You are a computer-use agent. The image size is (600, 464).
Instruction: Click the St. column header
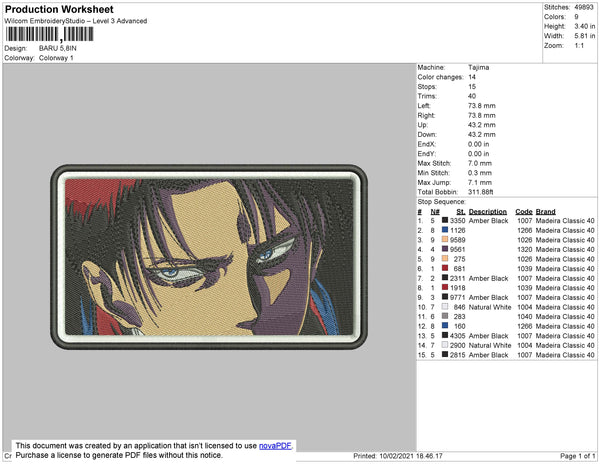tap(461, 212)
